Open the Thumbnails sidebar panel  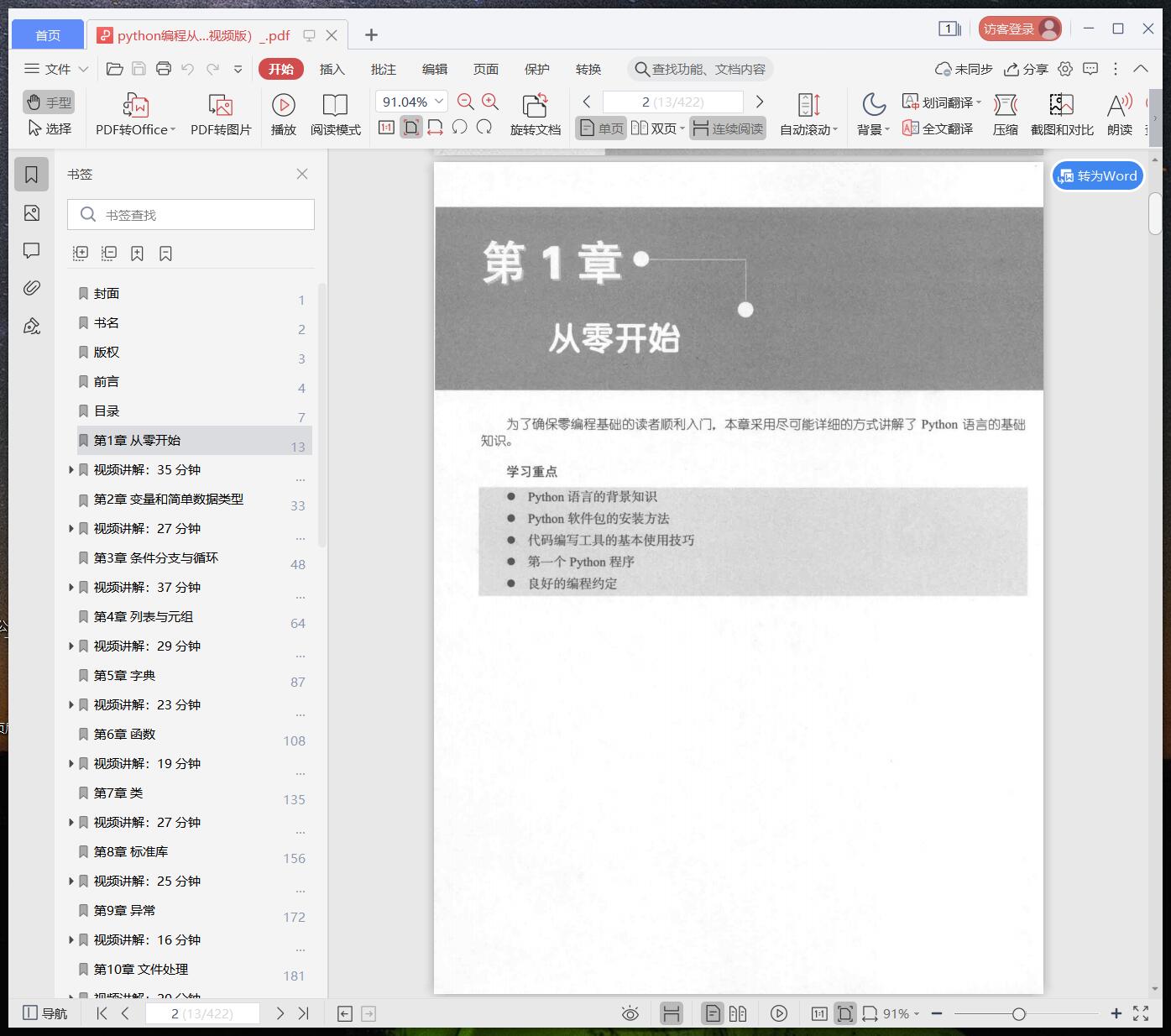point(32,213)
